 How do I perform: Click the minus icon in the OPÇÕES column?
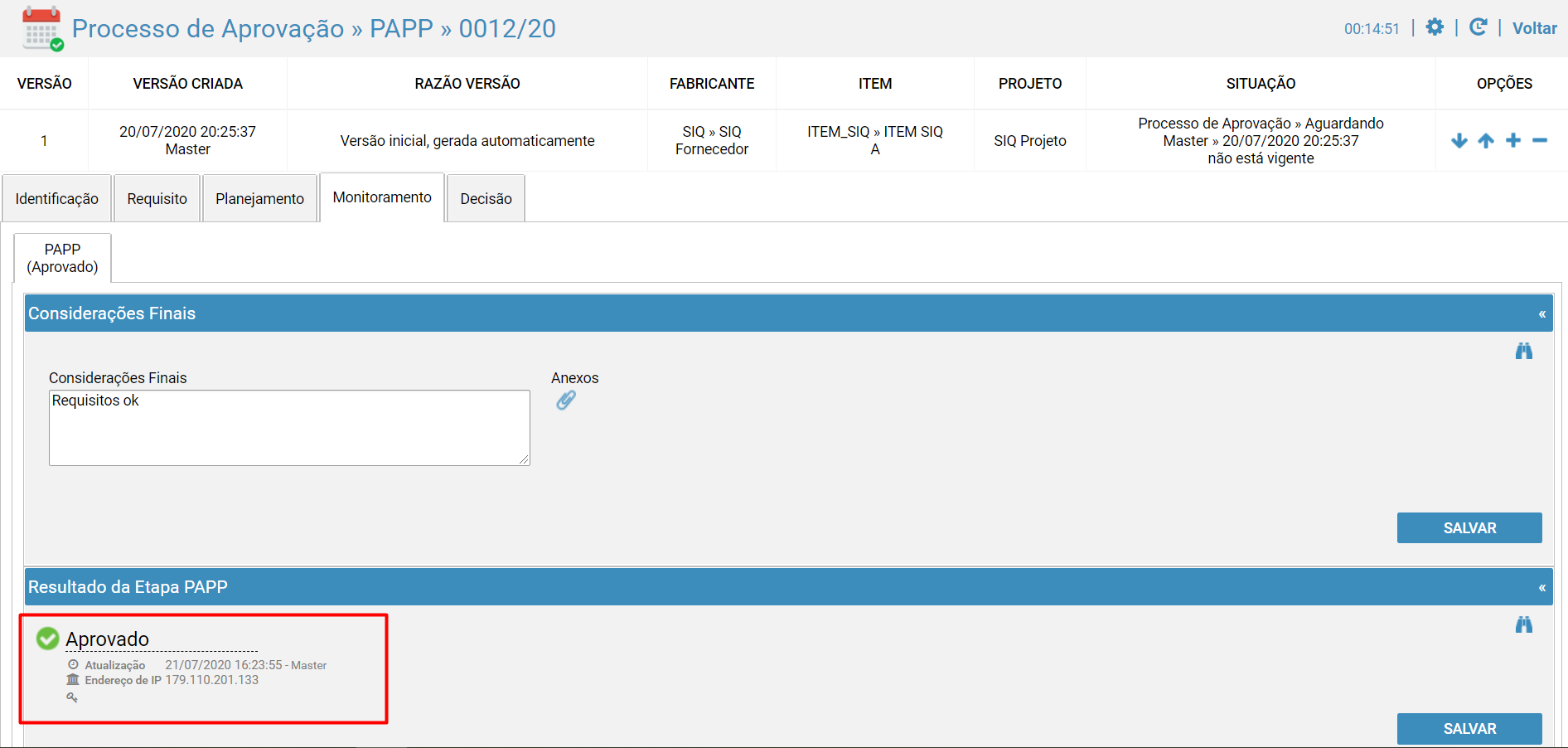tap(1540, 141)
